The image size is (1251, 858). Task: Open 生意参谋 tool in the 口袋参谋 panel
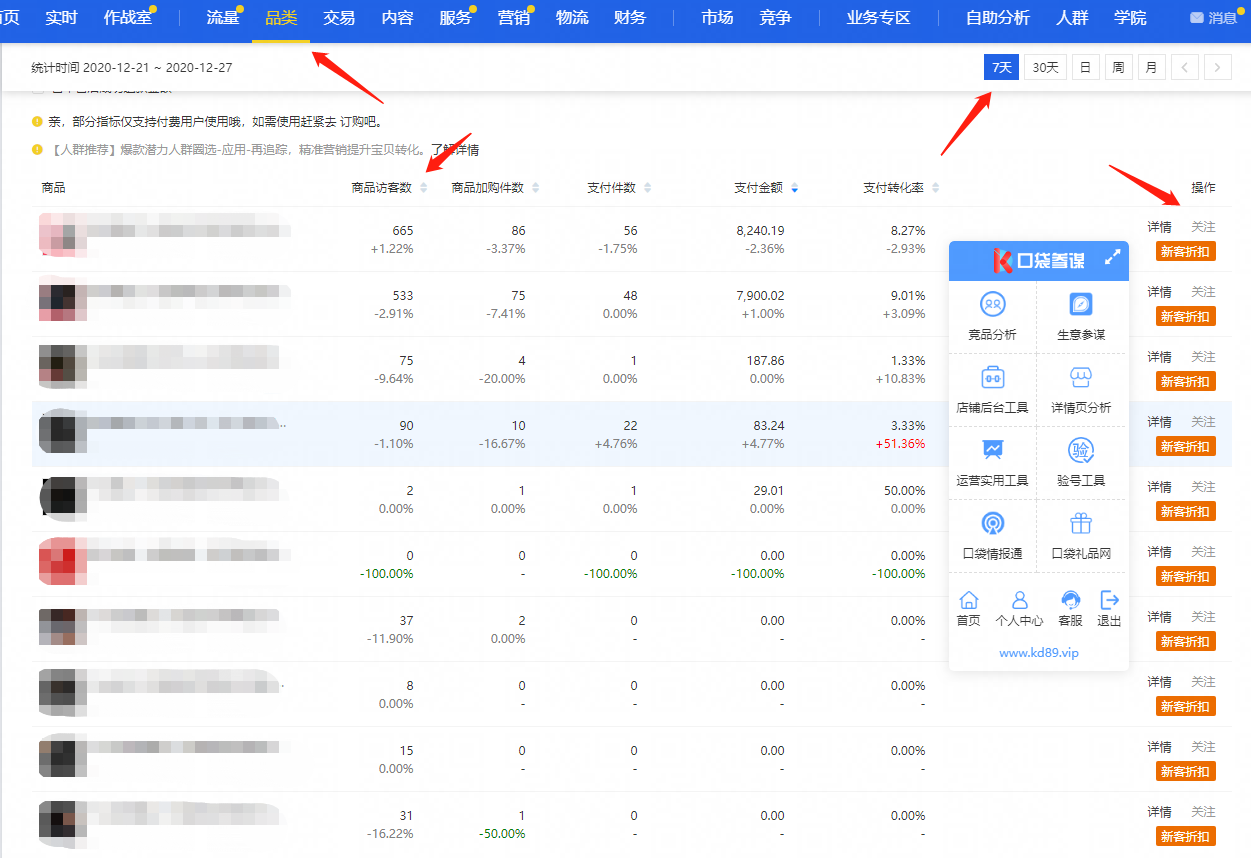pyautogui.click(x=1081, y=318)
